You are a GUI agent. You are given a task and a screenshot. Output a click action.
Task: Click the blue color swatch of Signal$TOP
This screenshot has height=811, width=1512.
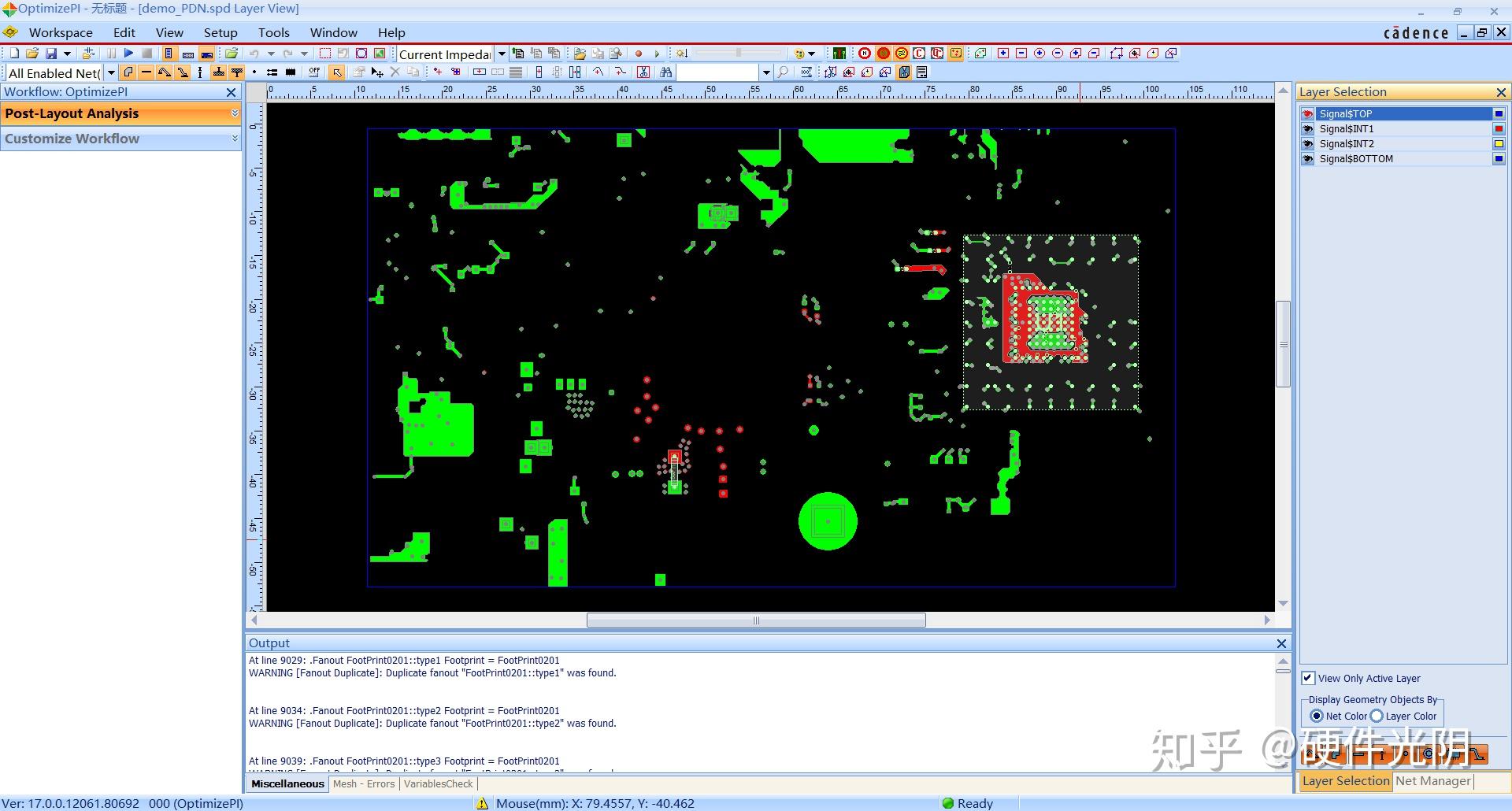pyautogui.click(x=1499, y=114)
